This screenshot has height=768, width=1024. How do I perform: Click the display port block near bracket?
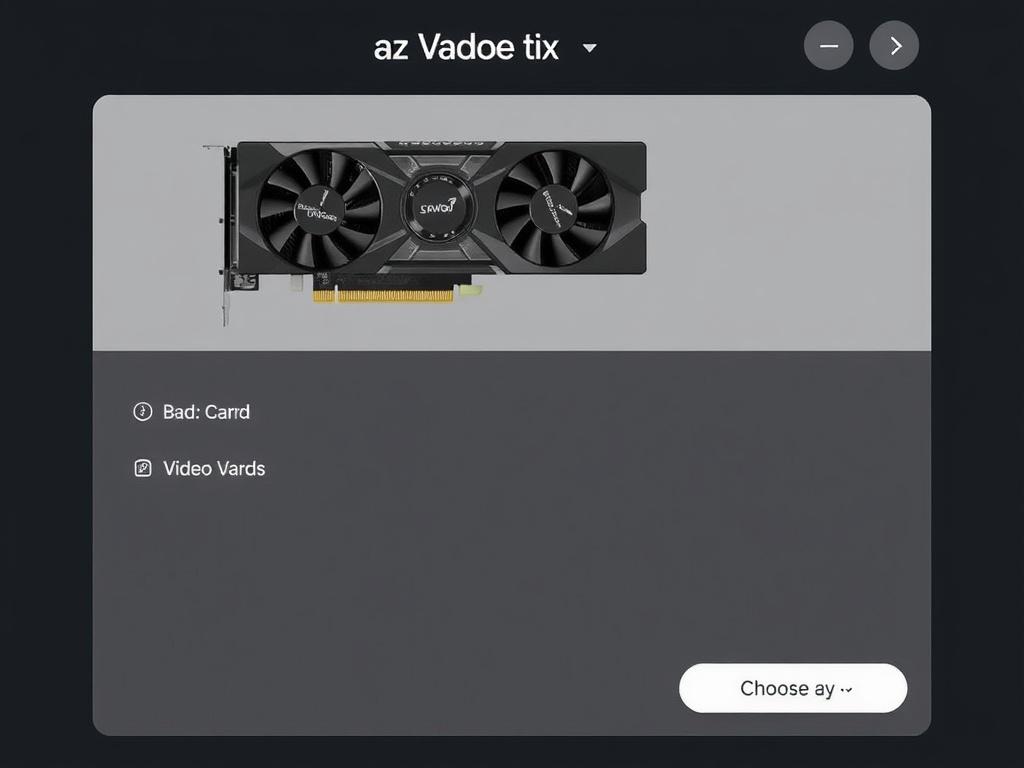(x=243, y=281)
